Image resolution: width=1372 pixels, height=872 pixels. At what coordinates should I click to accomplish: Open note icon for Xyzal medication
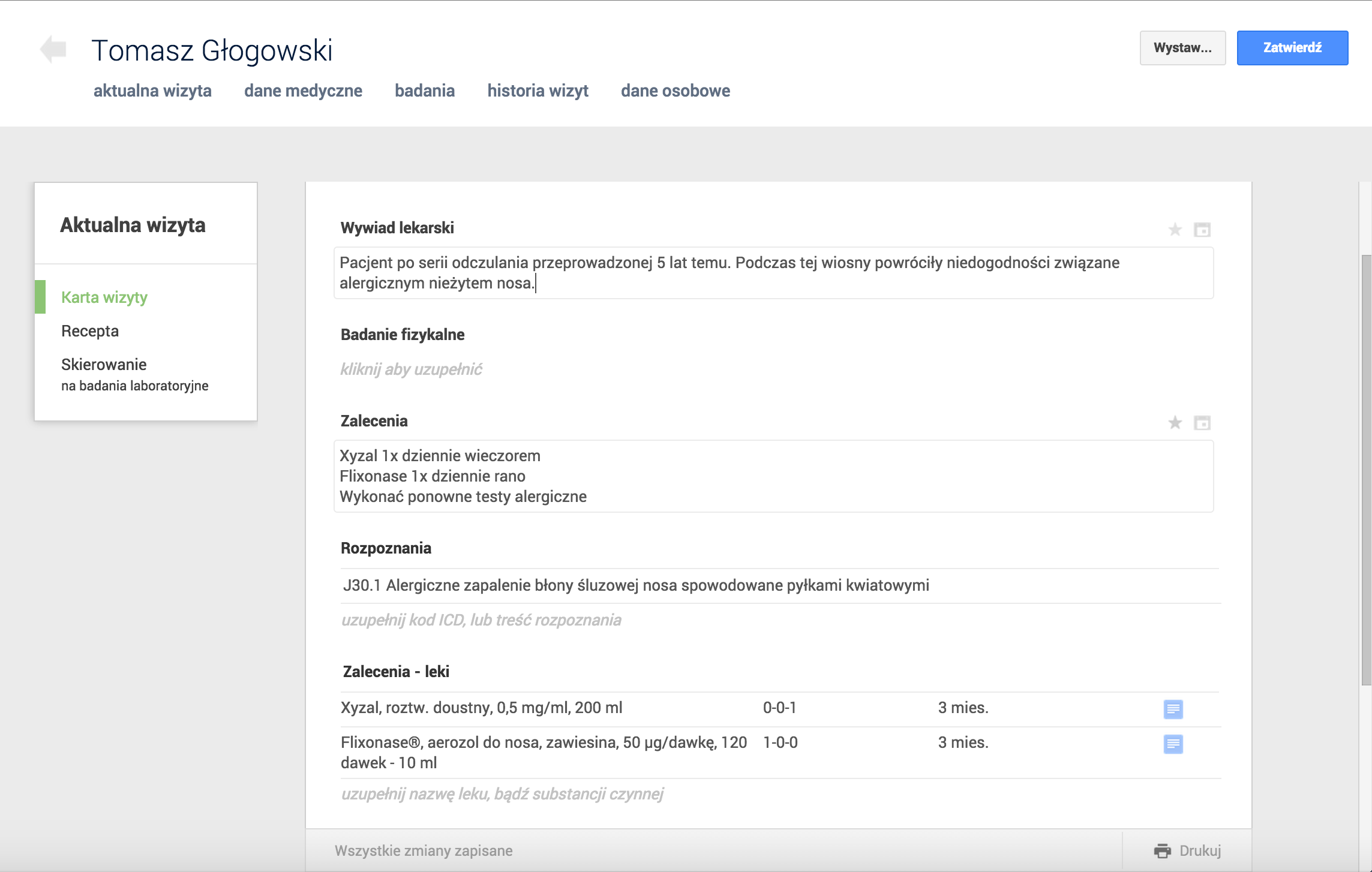click(x=1173, y=709)
